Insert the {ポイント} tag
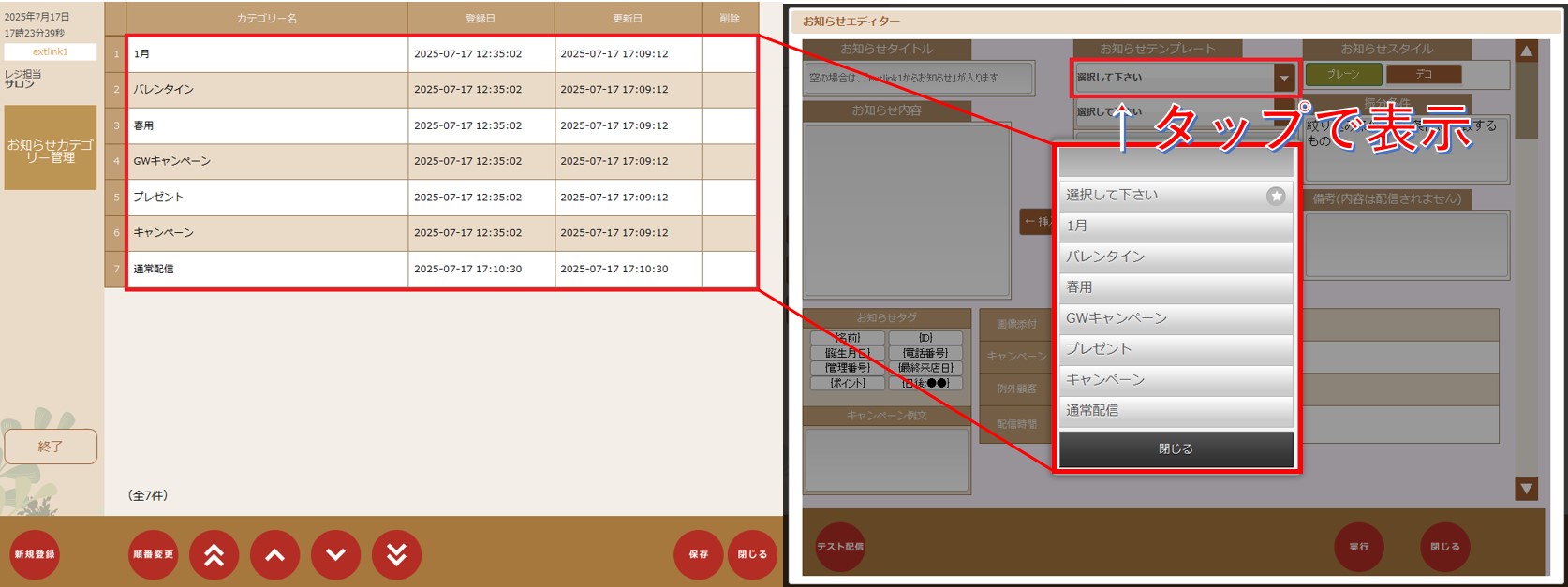The height and width of the screenshot is (587, 1568). tap(848, 383)
